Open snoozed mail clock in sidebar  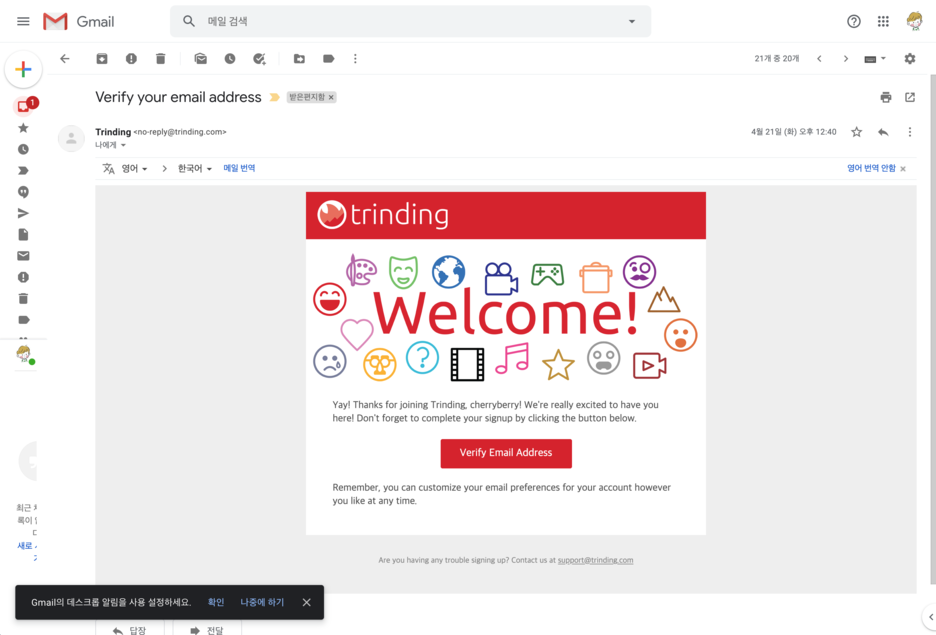23,149
